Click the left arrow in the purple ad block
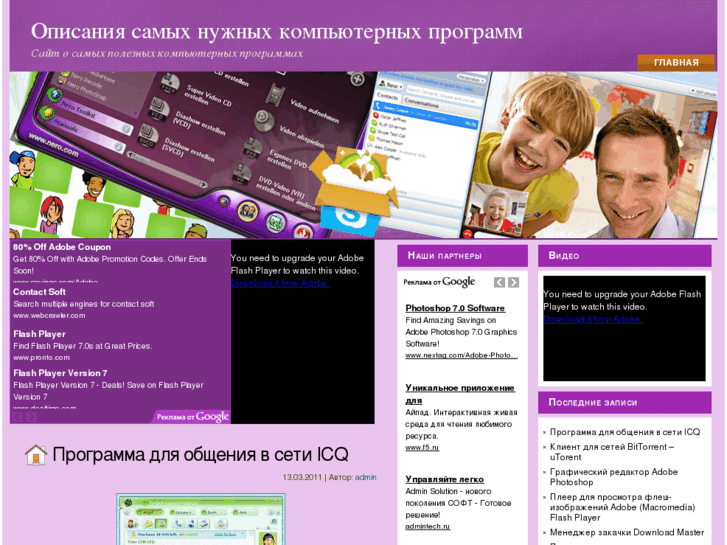 tap(18, 417)
